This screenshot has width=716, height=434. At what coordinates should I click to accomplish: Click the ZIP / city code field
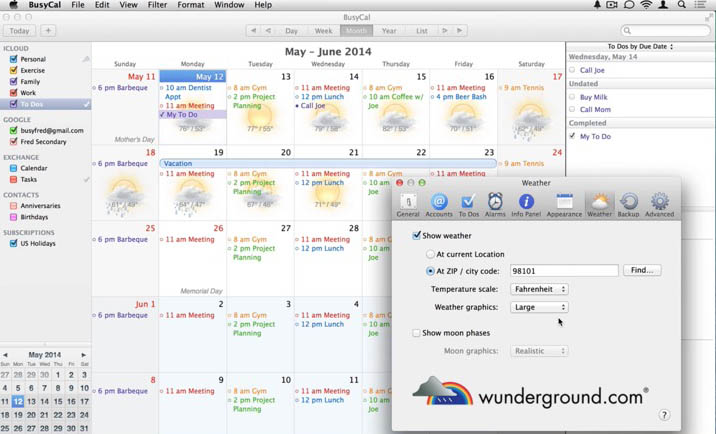pyautogui.click(x=563, y=271)
